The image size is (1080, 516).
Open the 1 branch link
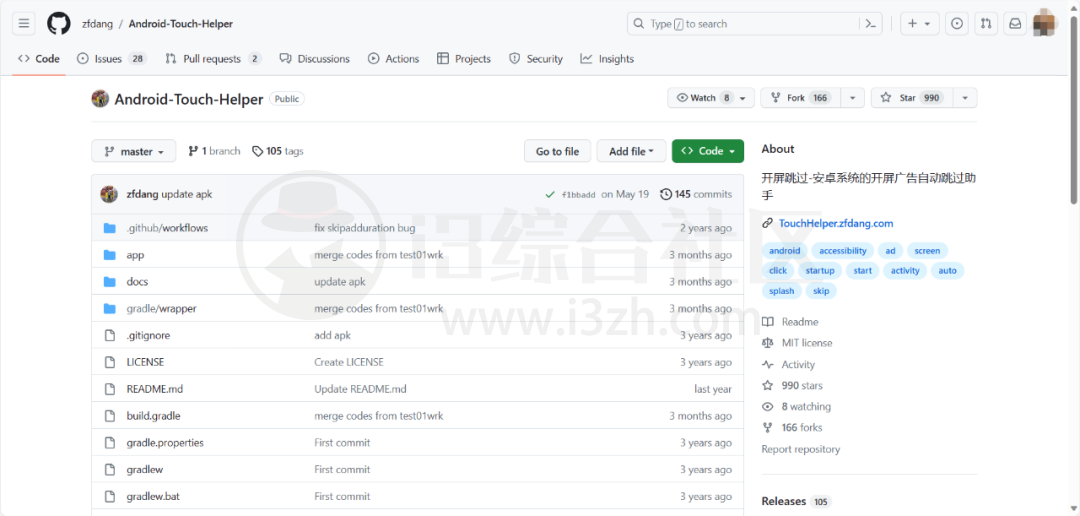point(214,151)
